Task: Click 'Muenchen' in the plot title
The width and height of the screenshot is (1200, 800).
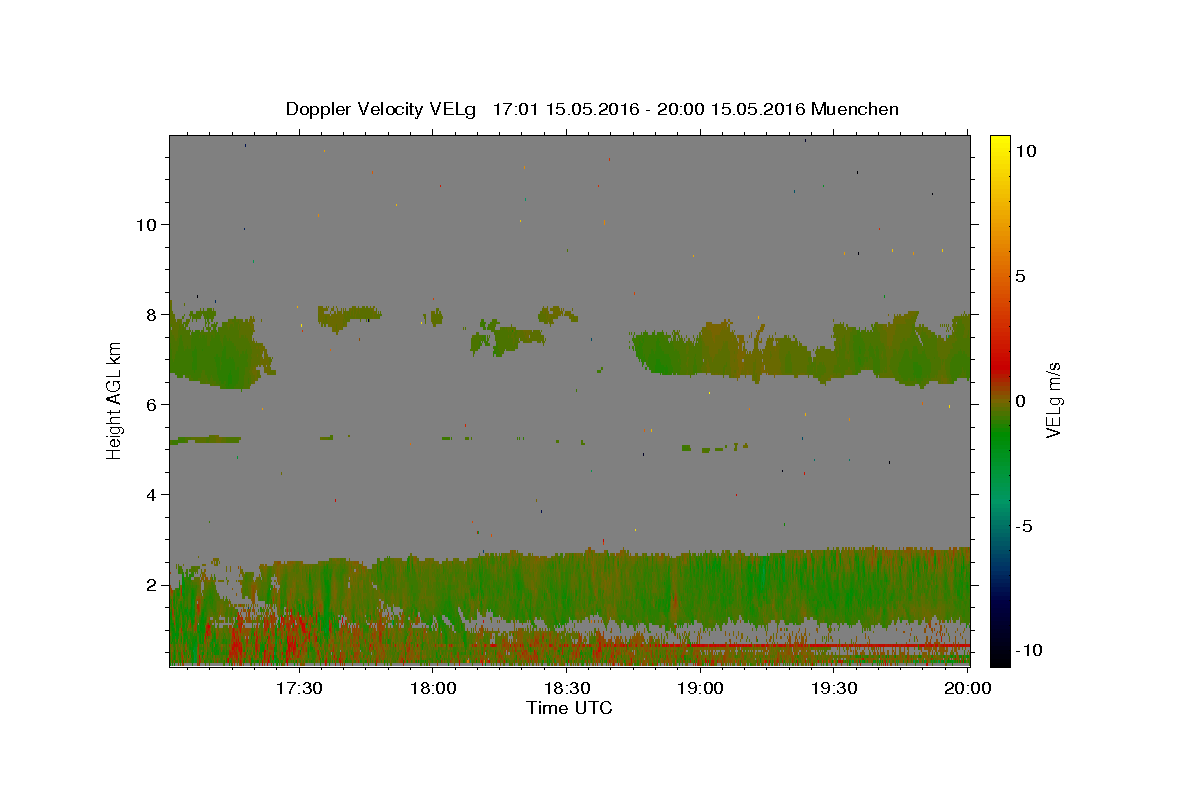Action: 855,109
